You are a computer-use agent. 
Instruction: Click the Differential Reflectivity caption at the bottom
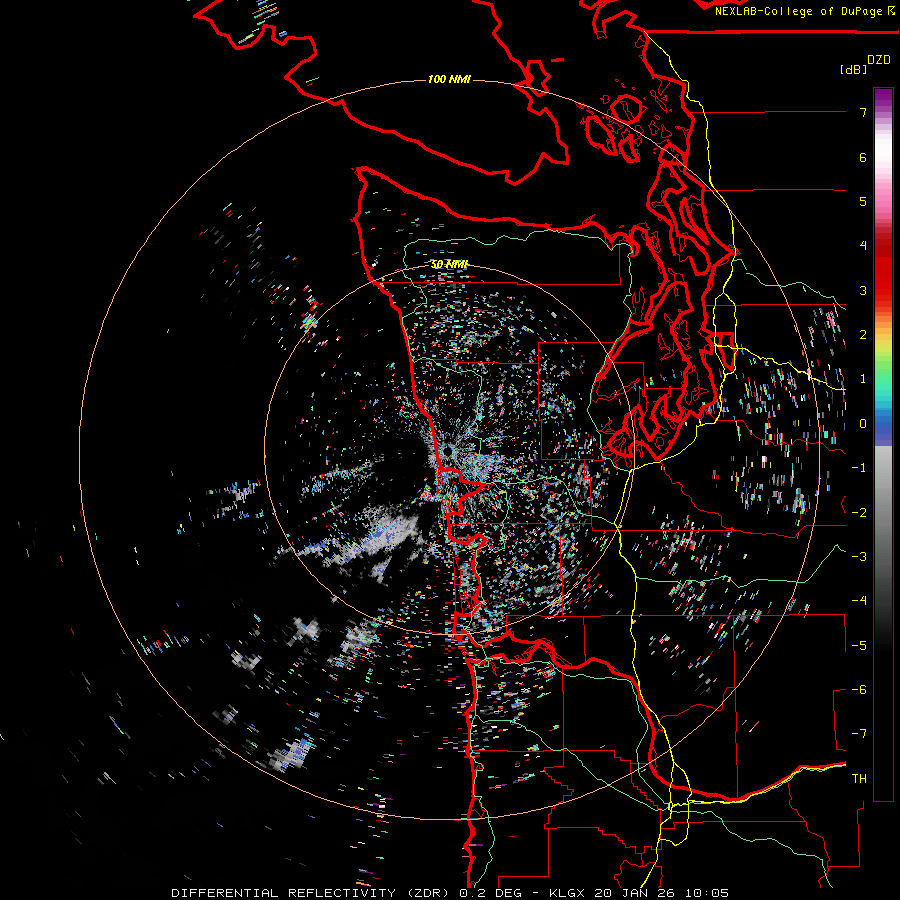click(450, 893)
